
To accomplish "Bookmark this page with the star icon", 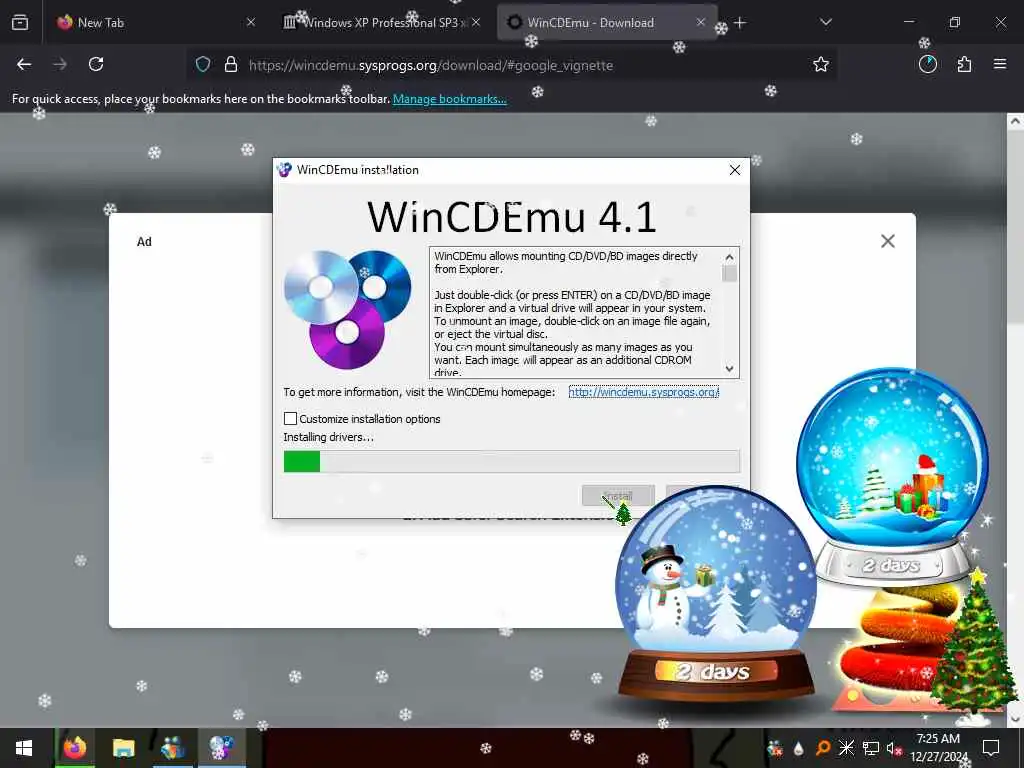I will 821,64.
